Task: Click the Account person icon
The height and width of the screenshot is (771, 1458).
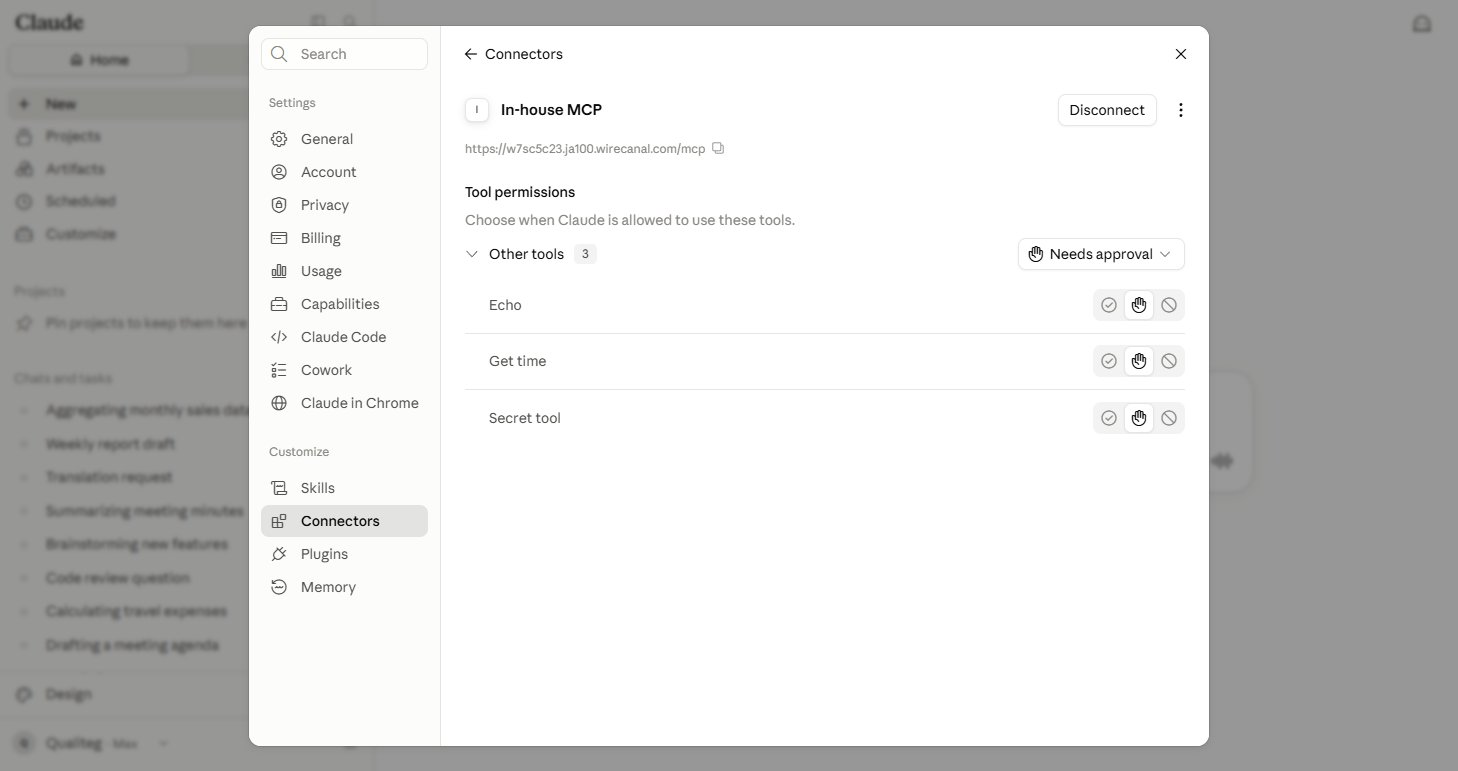Action: [279, 172]
